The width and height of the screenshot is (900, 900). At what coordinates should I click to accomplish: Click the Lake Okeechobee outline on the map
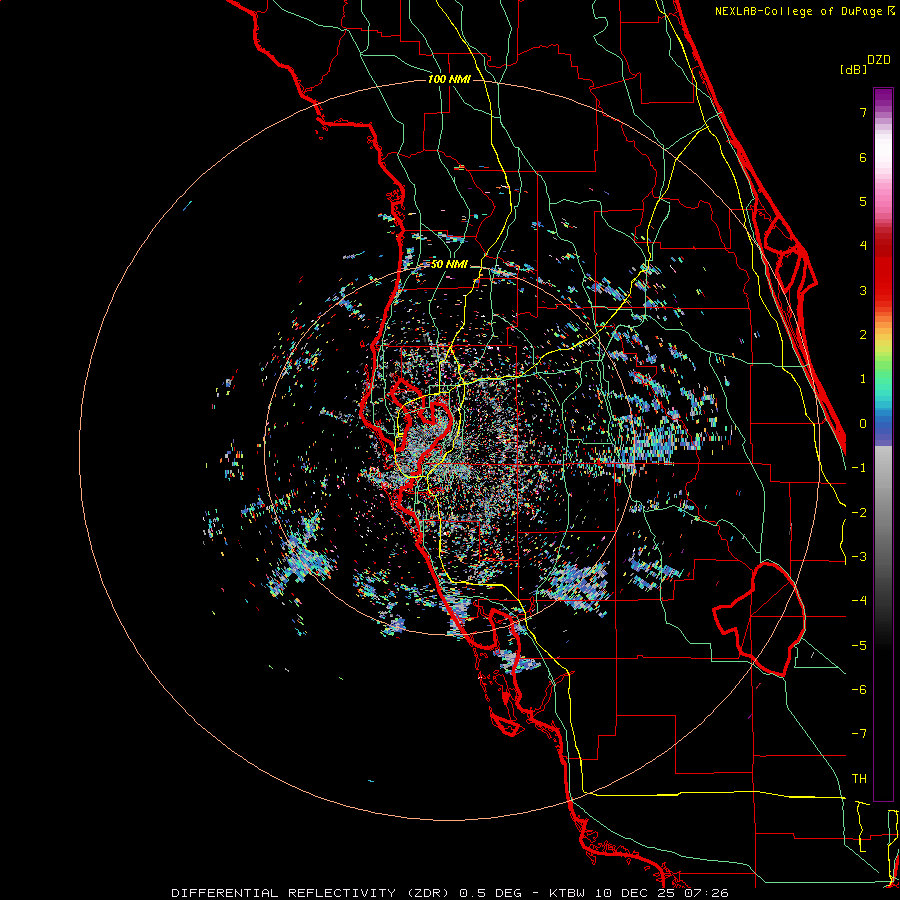pos(759,619)
